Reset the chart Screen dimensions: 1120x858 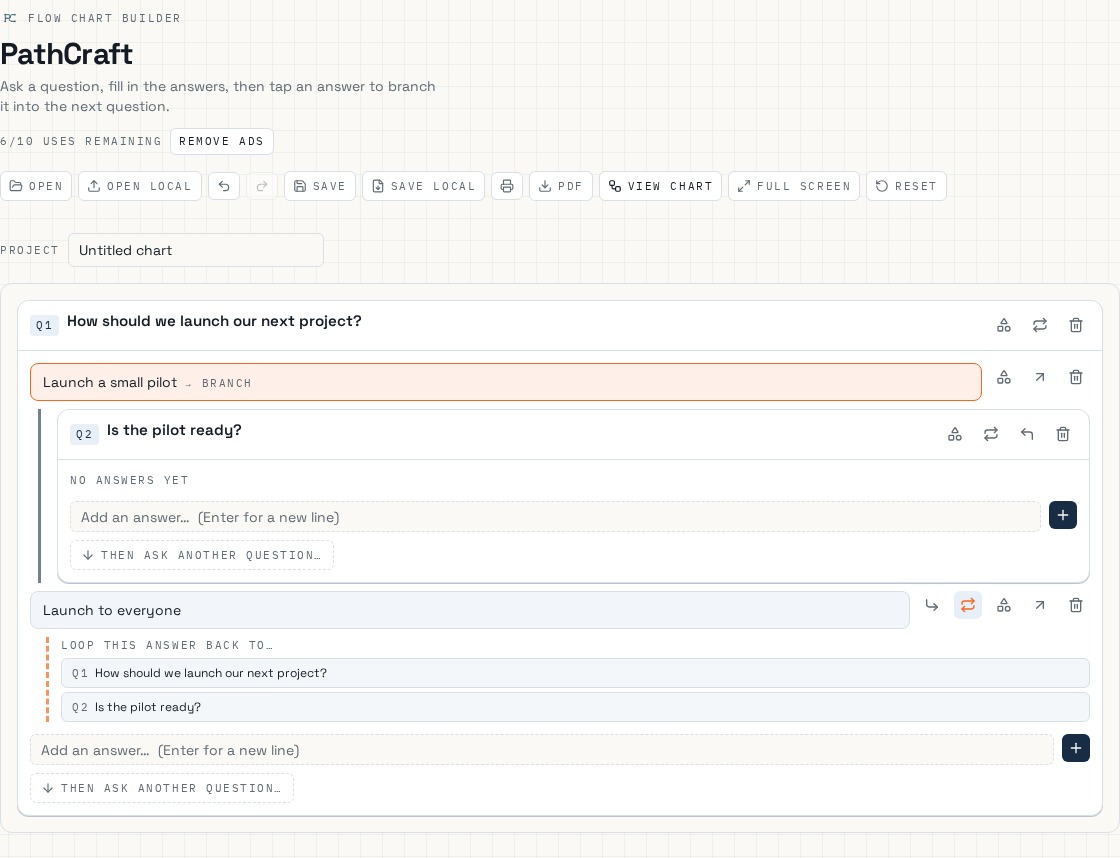tap(906, 186)
